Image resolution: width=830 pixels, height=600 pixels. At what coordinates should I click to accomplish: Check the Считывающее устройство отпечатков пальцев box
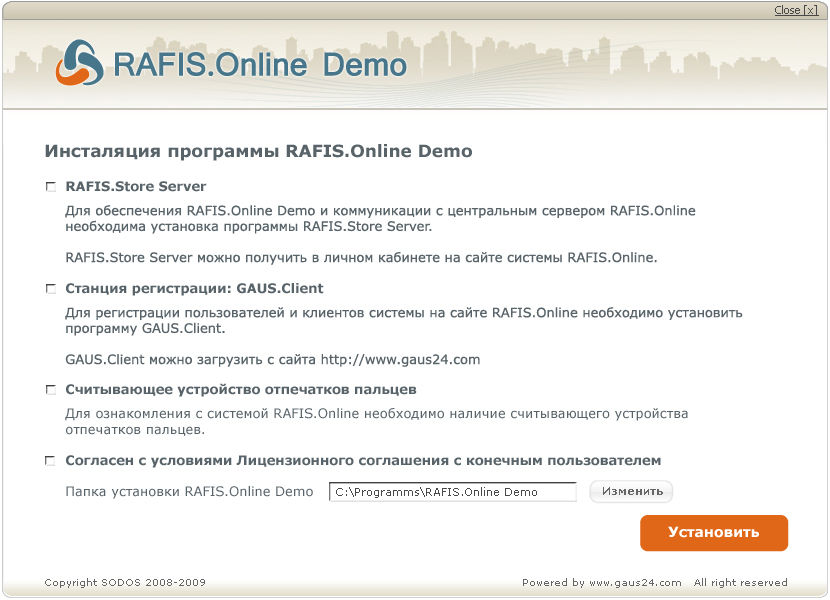51,390
